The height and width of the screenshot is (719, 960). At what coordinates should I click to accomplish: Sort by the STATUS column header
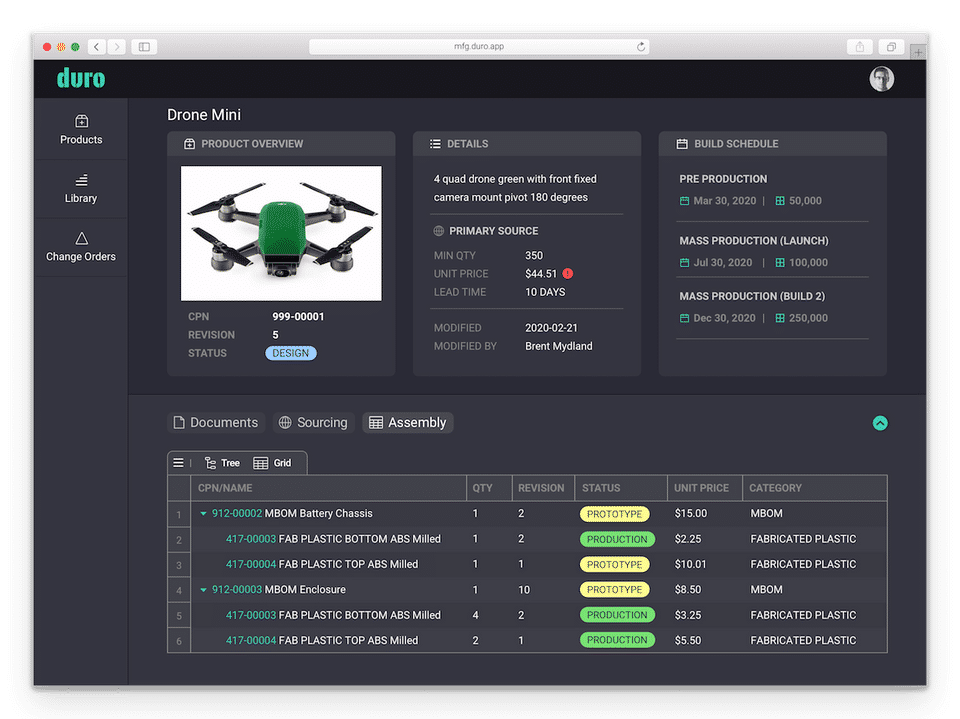point(620,488)
